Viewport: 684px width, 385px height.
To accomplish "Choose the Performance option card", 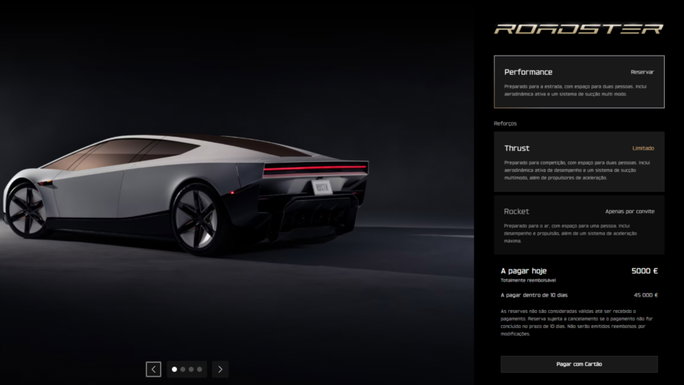I will pyautogui.click(x=579, y=82).
